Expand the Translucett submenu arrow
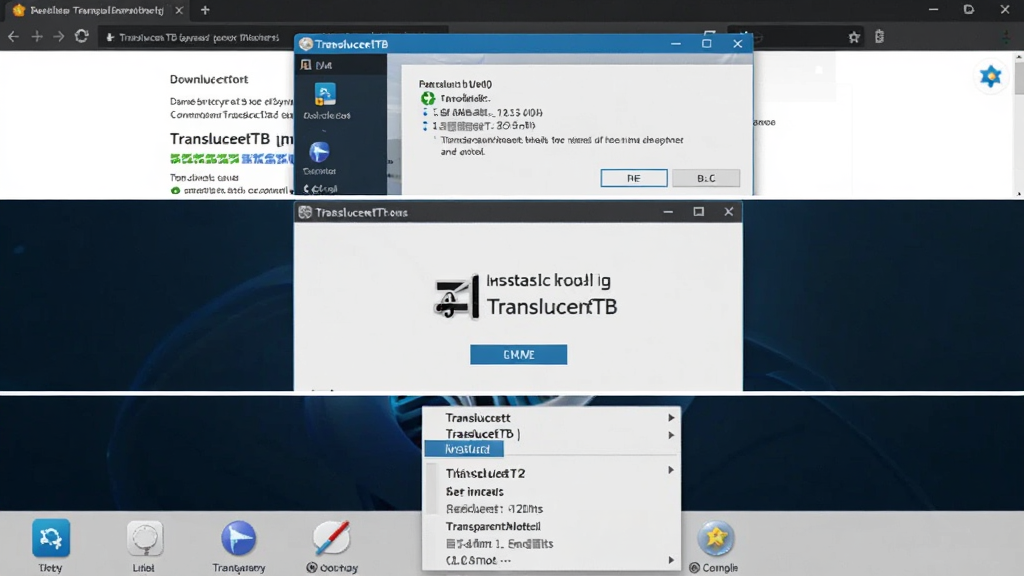 click(671, 417)
